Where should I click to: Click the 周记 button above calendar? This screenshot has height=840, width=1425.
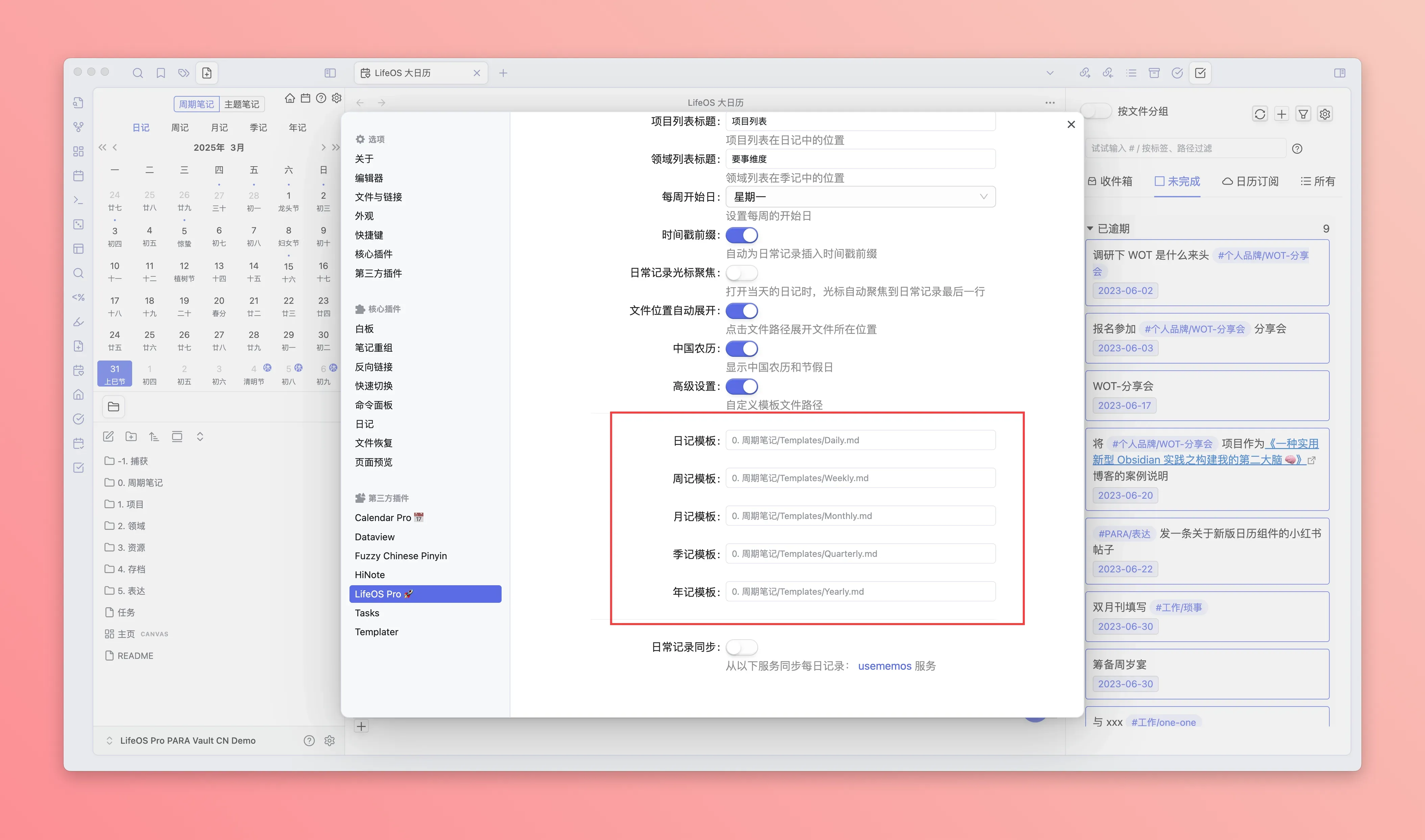pos(180,128)
